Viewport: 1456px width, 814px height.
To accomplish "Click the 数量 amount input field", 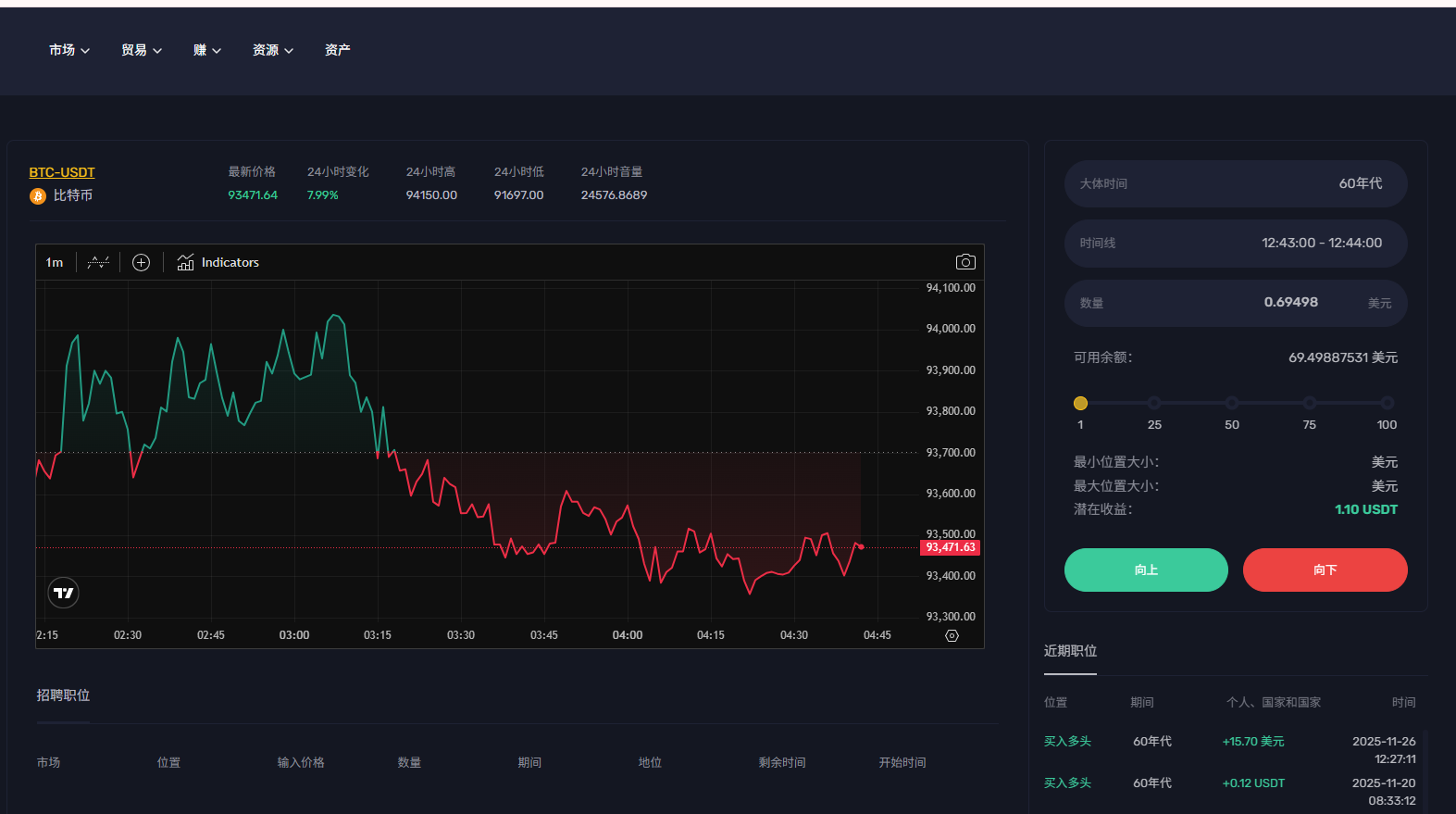I will 1236,303.
